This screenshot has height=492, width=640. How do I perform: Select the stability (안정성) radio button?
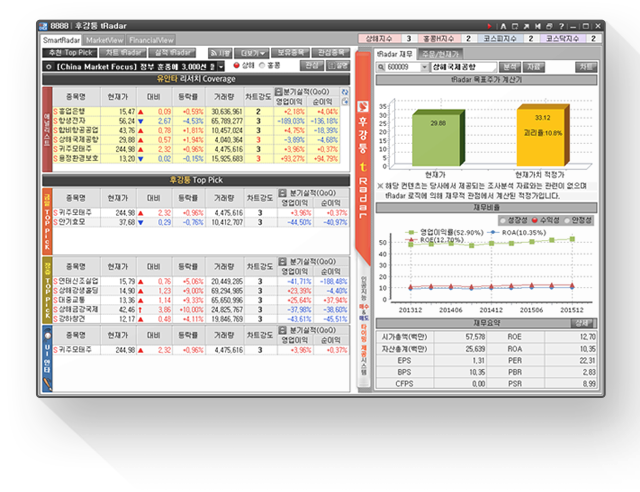tap(567, 220)
